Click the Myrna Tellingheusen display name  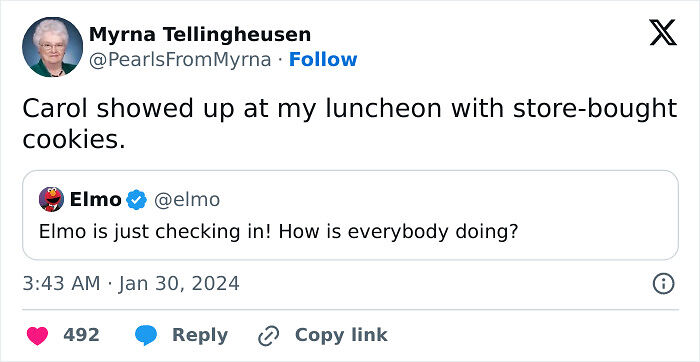200,34
